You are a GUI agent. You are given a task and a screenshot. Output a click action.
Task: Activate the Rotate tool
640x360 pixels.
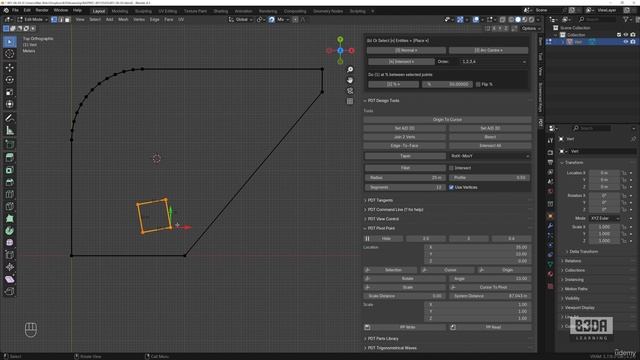tap(10, 80)
